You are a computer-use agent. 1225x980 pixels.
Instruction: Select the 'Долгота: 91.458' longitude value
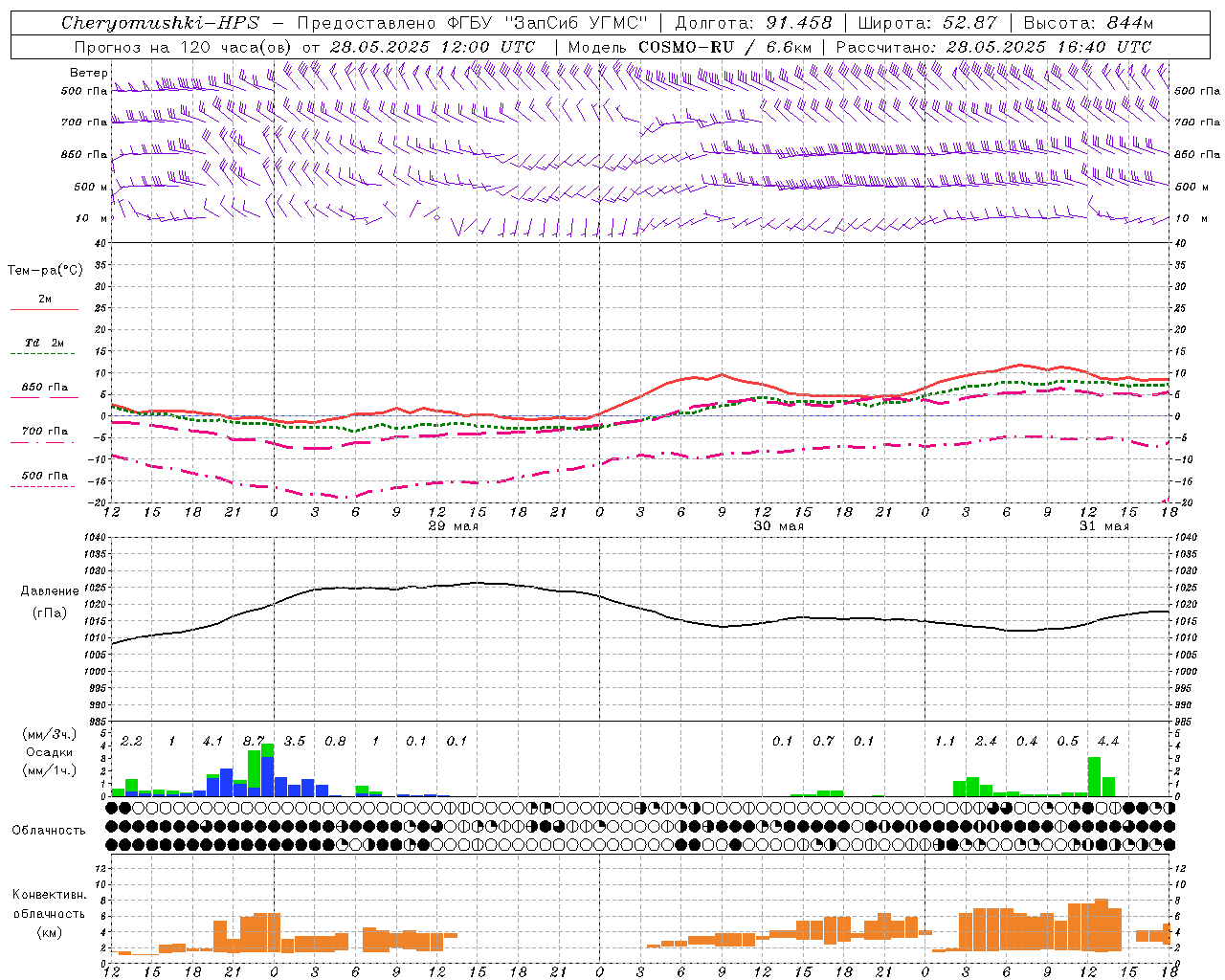pyautogui.click(x=753, y=23)
